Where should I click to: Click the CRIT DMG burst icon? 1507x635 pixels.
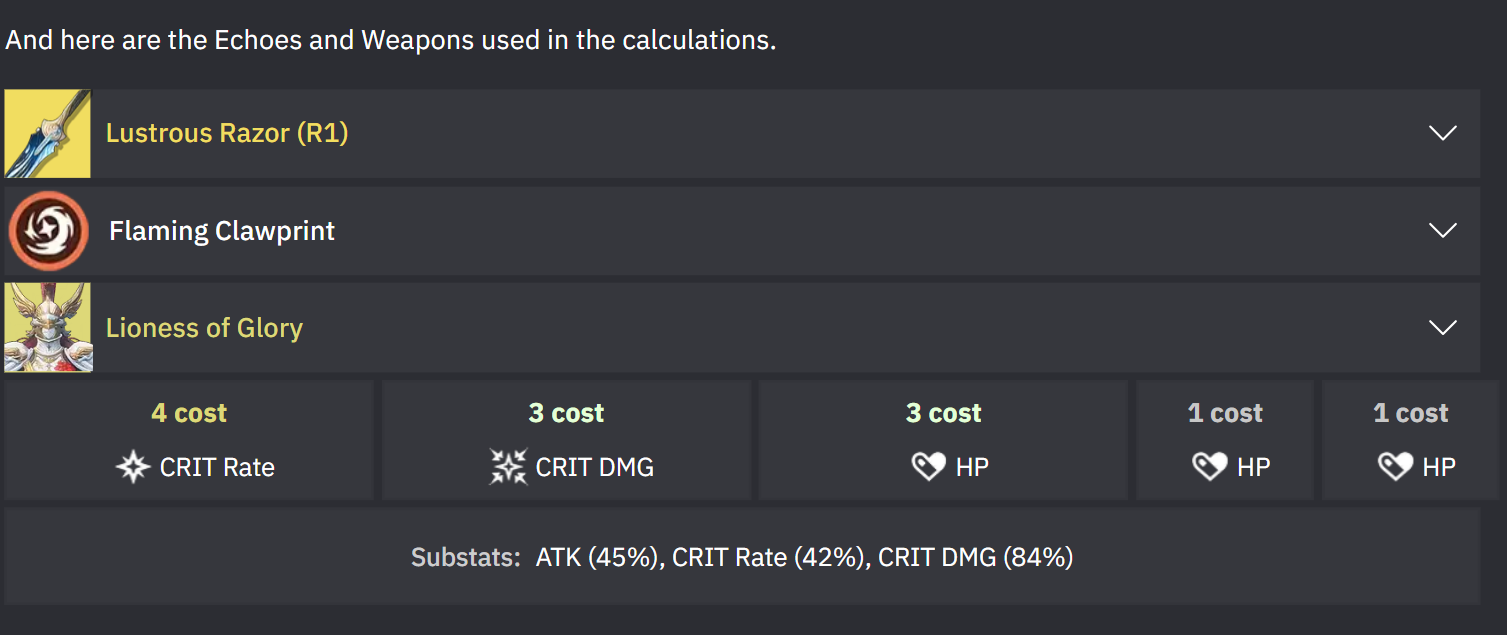point(508,467)
